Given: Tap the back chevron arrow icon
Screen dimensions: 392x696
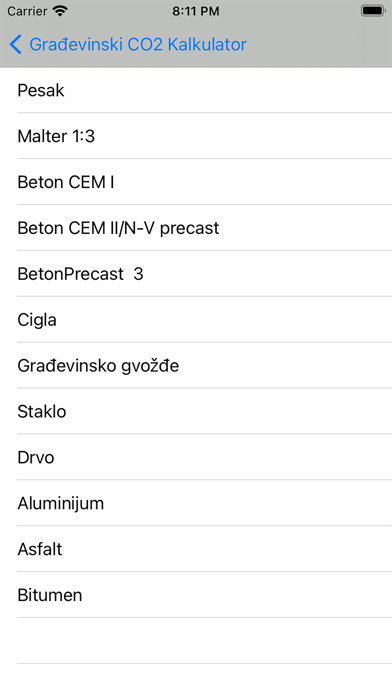Looking at the screenshot, I should tap(15, 45).
